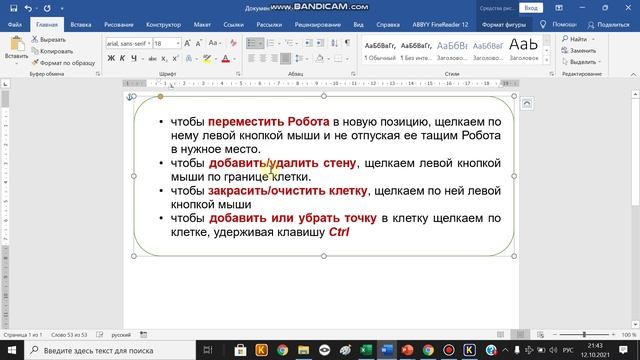Open the multilevel list dropdown

click(298, 43)
